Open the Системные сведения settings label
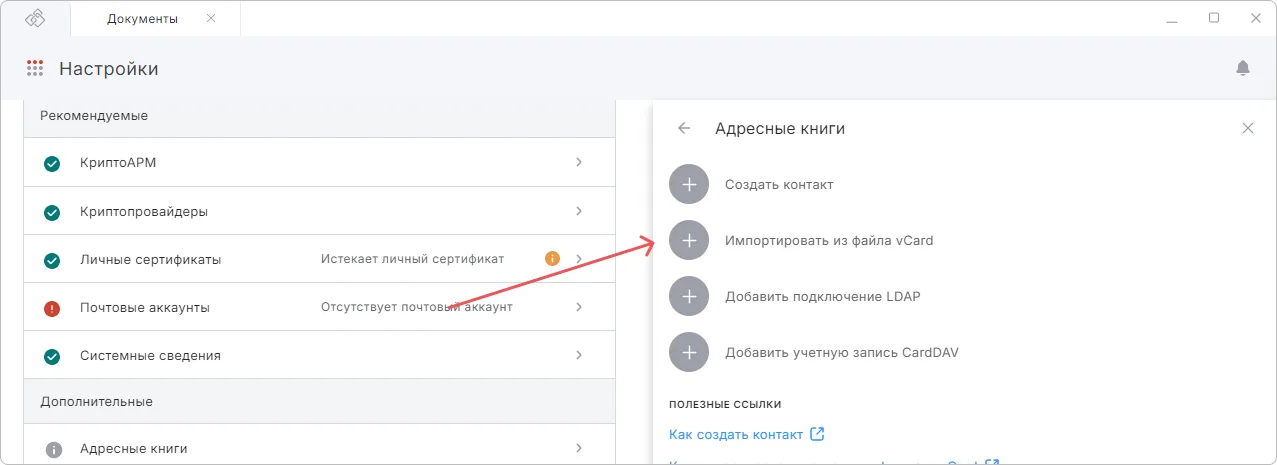Viewport: 1277px width, 465px height. coord(150,356)
